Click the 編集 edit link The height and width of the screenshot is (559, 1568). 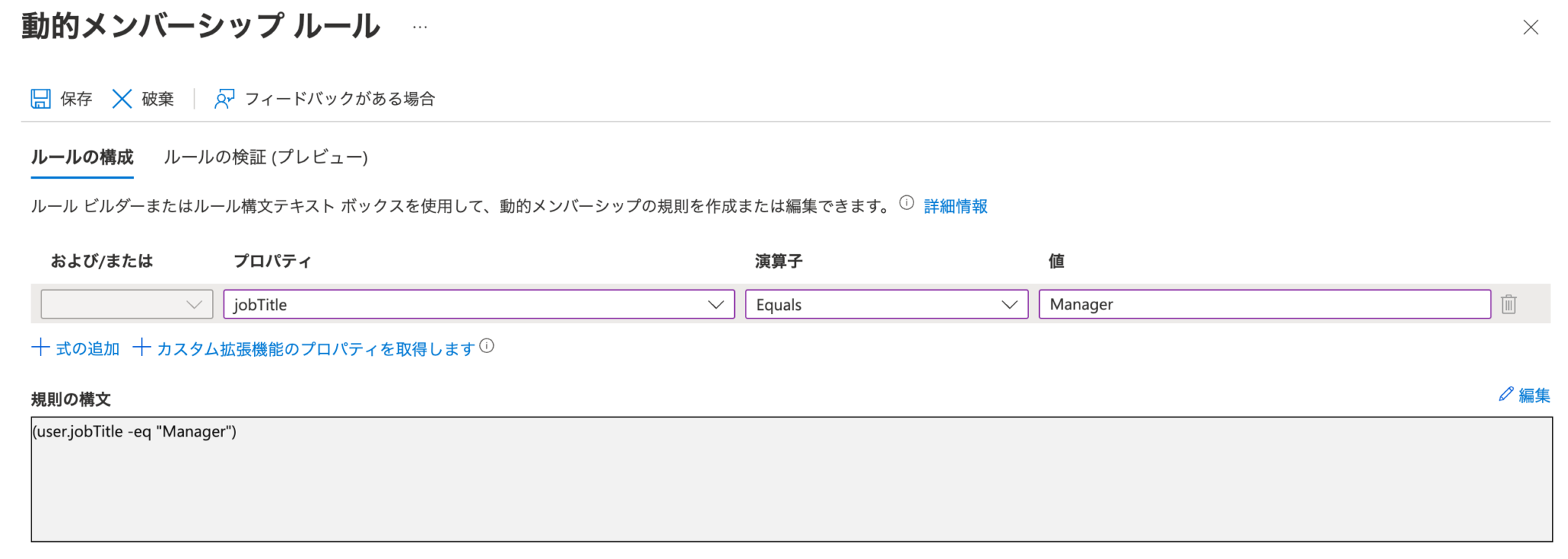point(1534,395)
